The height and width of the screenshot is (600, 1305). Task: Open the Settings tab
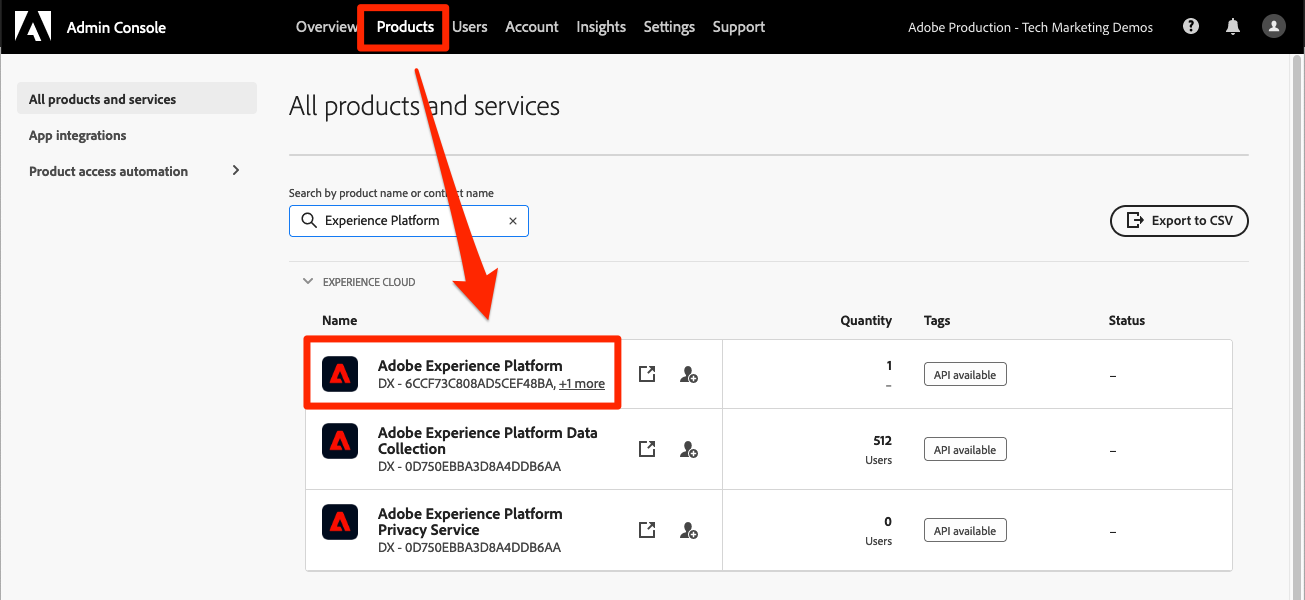(x=669, y=27)
